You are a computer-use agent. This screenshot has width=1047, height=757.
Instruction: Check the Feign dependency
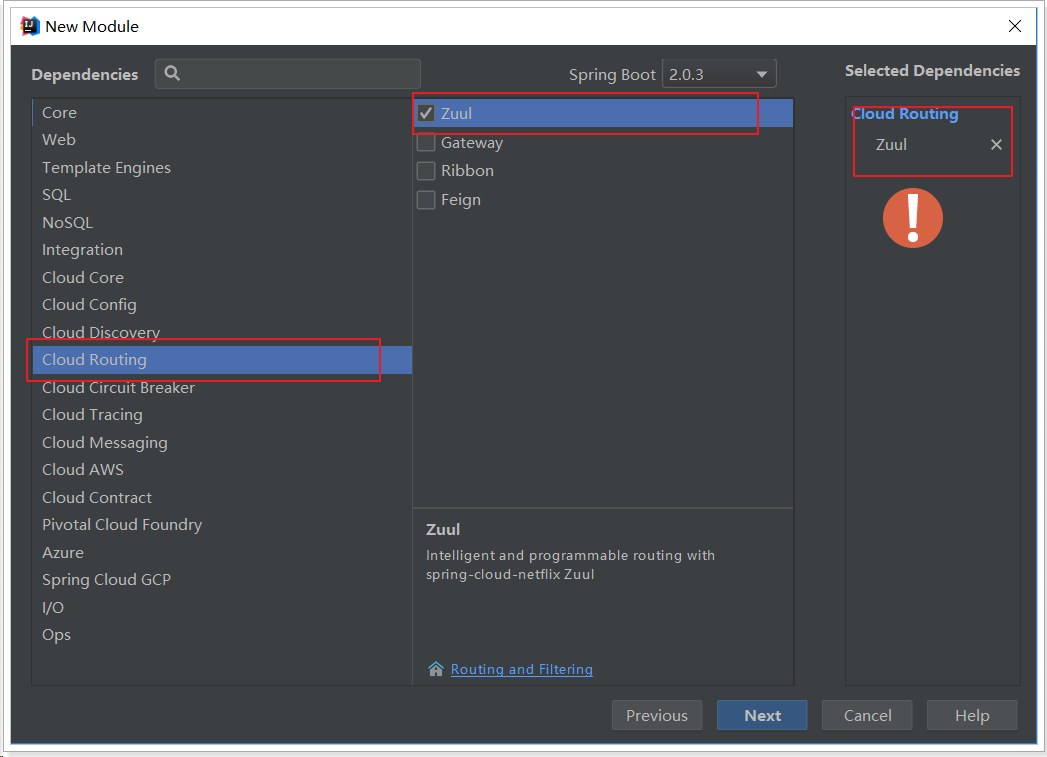click(x=426, y=200)
